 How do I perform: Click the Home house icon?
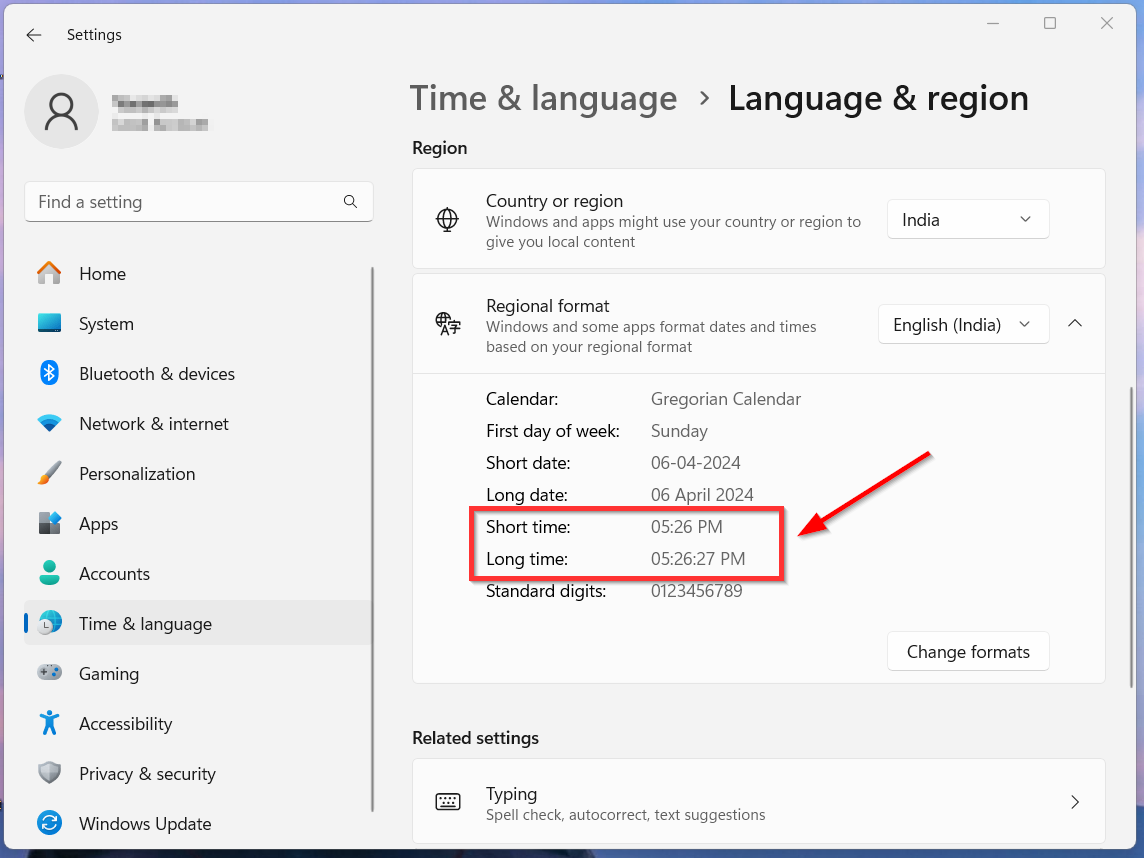click(x=50, y=274)
